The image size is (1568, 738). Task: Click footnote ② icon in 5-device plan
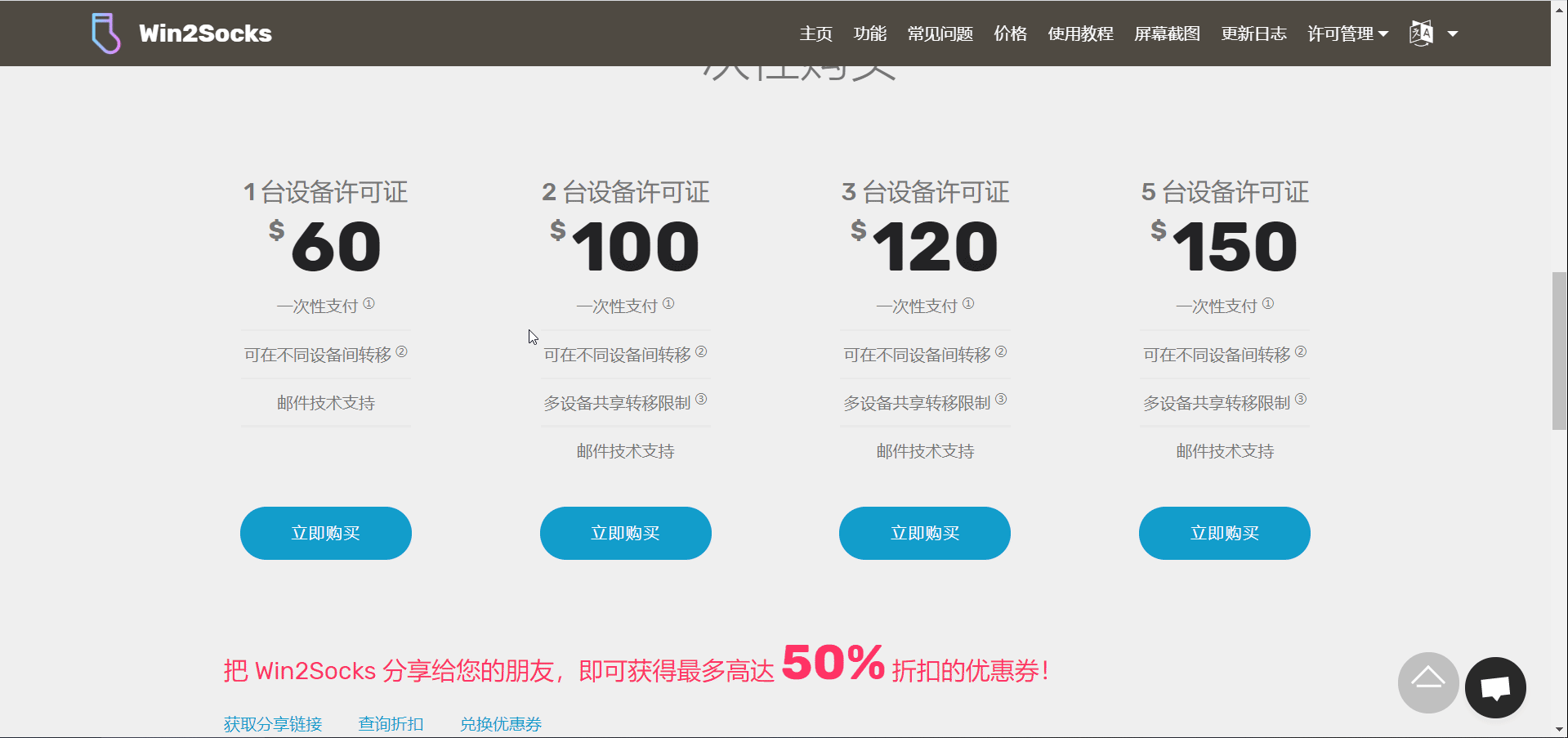[x=1301, y=352]
